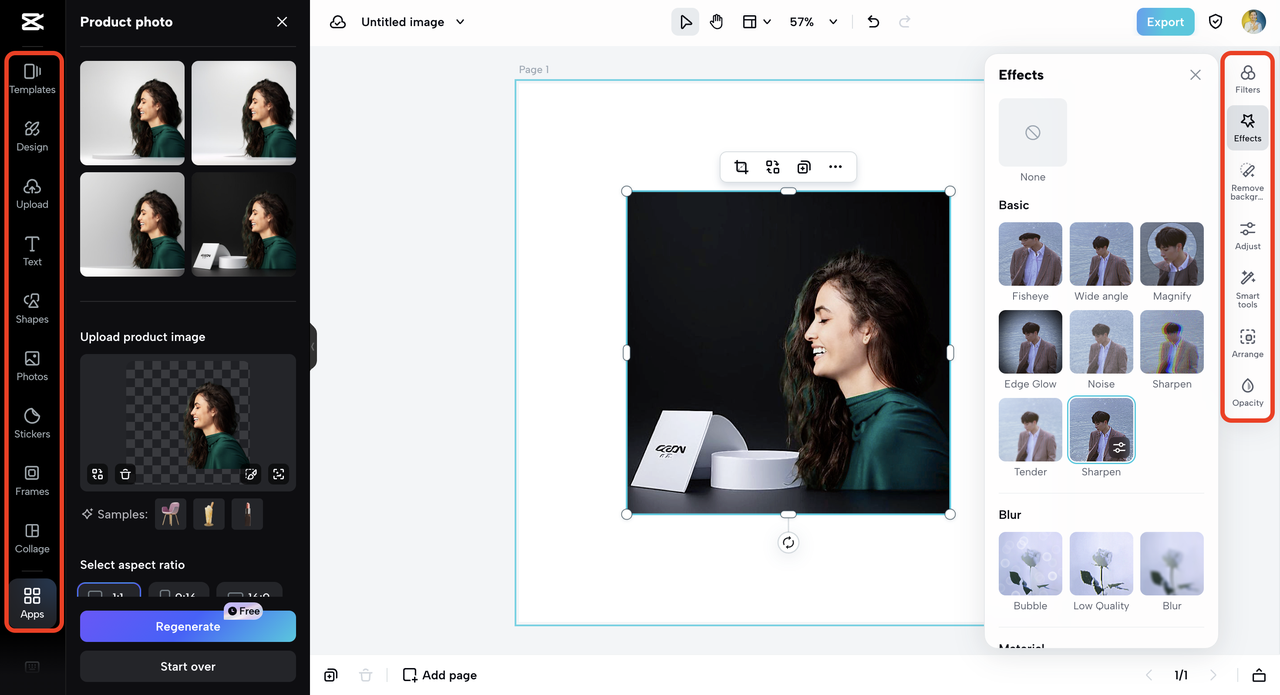The height and width of the screenshot is (695, 1280).
Task: Click Add page
Action: pyautogui.click(x=440, y=675)
